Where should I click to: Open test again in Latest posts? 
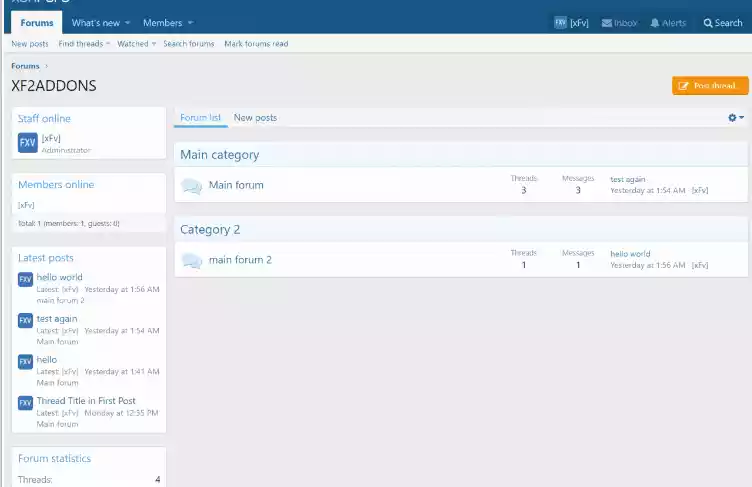[x=57, y=319]
